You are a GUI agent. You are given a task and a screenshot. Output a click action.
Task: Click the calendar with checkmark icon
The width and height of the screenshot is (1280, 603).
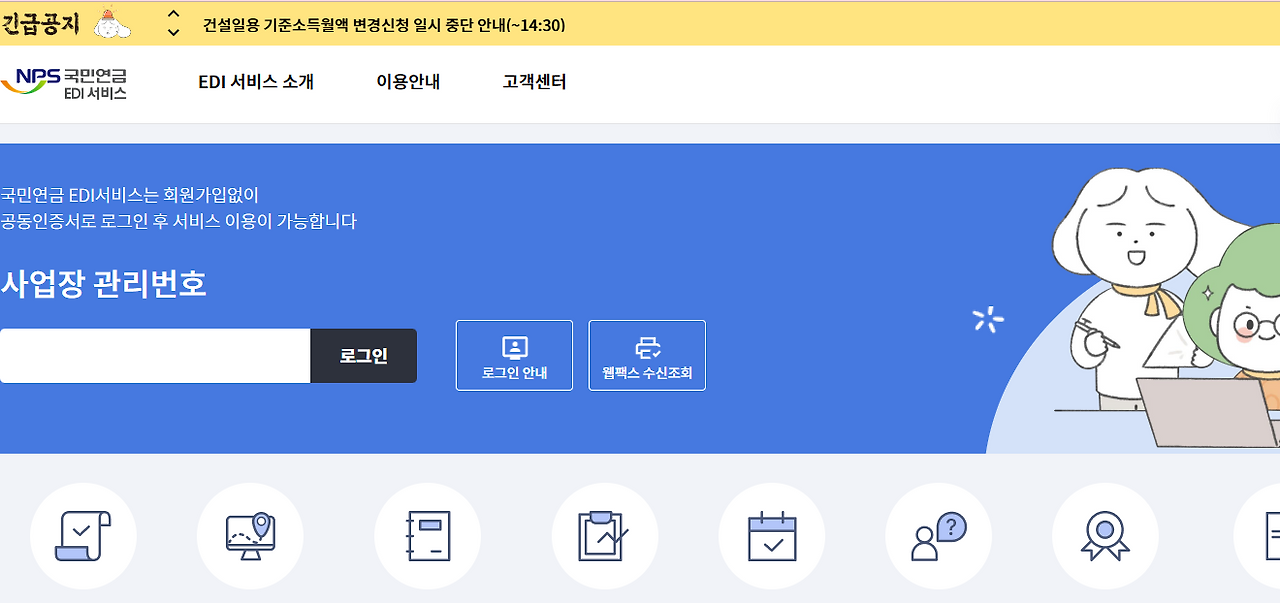click(771, 535)
